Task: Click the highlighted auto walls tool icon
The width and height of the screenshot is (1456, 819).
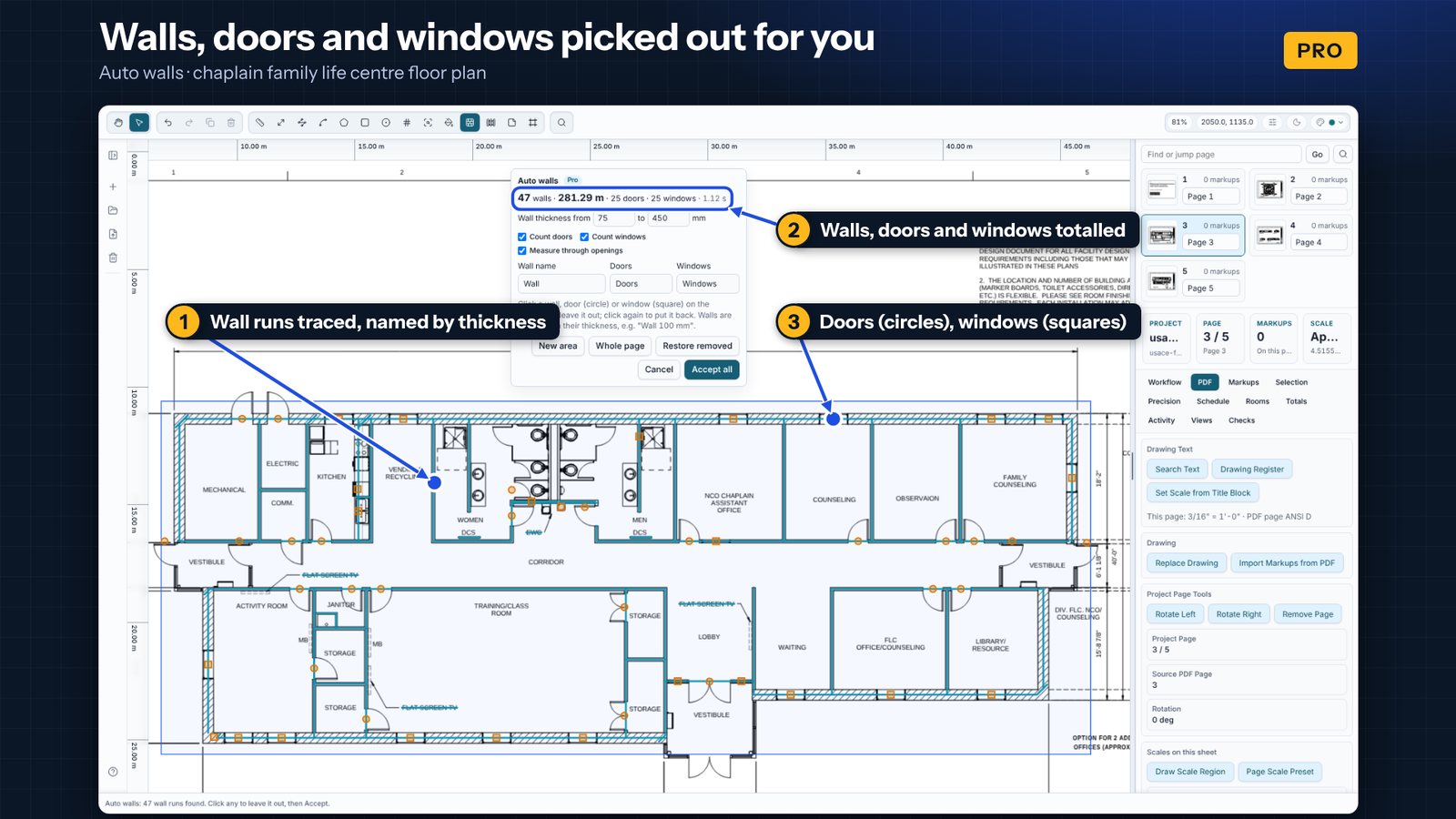Action: point(470,122)
